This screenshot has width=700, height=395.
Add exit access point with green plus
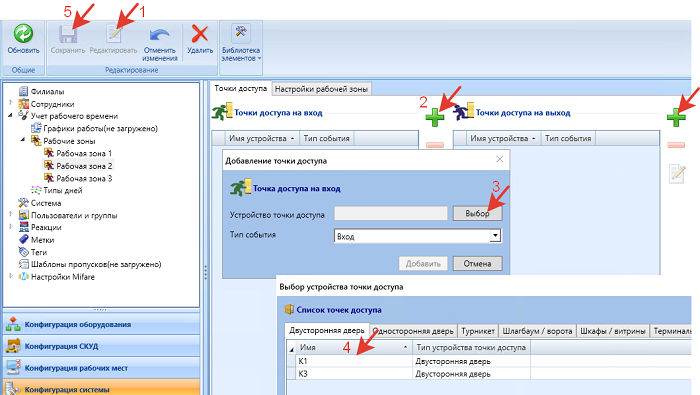tap(676, 117)
